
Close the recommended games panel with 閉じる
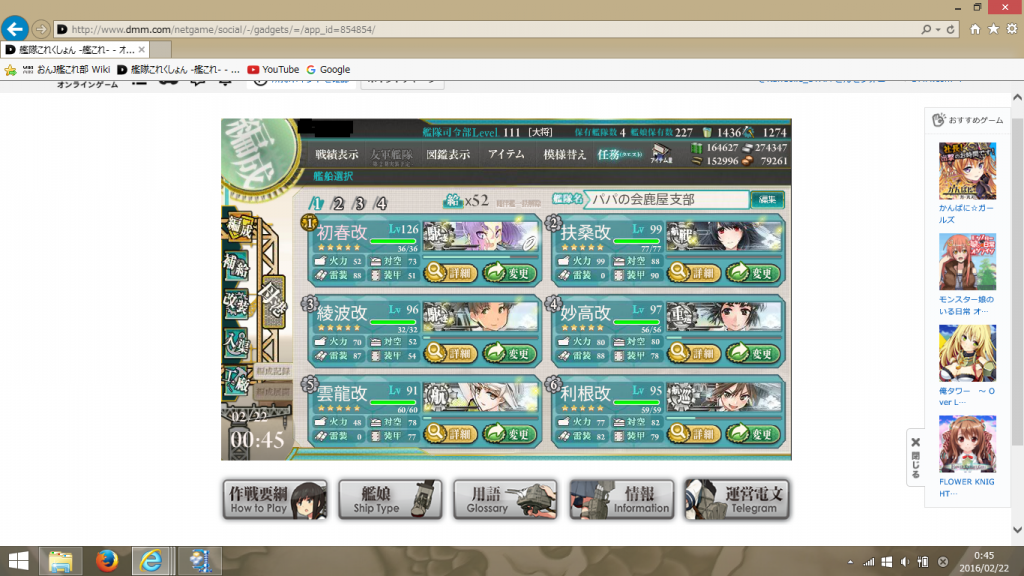pos(916,458)
